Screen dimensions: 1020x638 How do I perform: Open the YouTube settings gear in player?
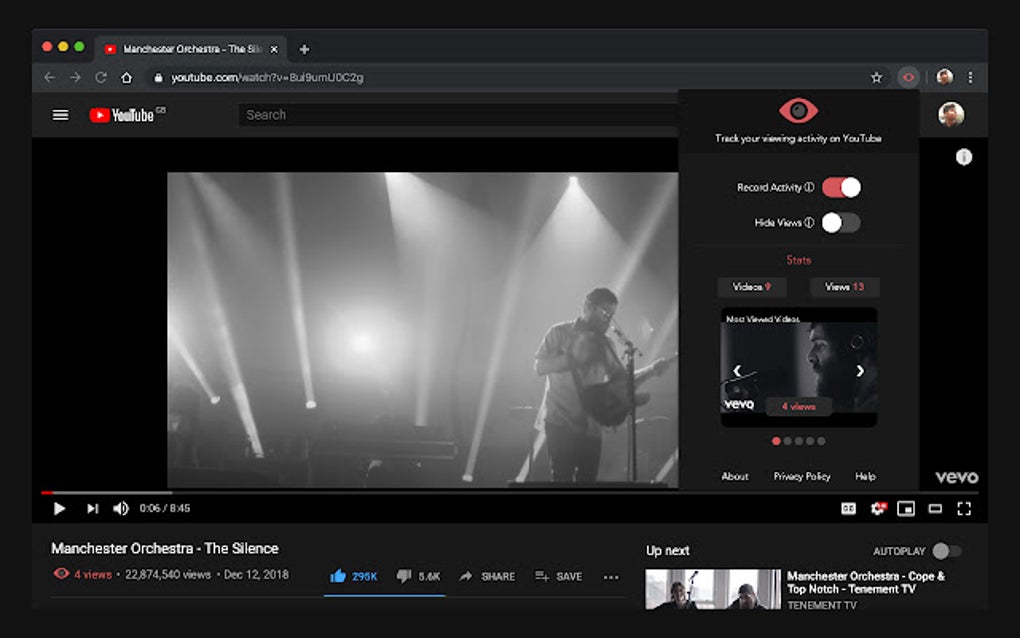(876, 508)
